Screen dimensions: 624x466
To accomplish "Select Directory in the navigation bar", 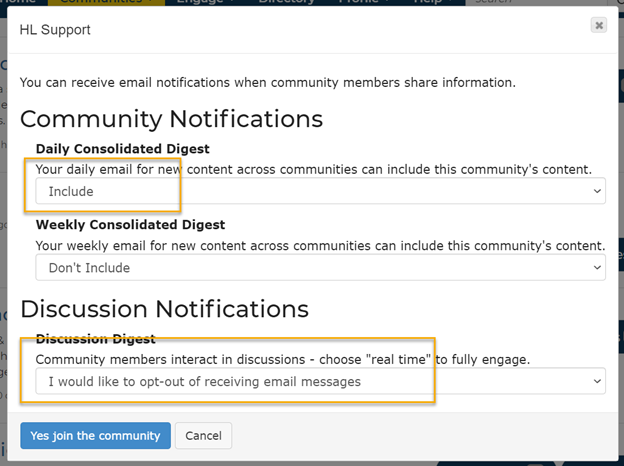I will pyautogui.click(x=286, y=3).
